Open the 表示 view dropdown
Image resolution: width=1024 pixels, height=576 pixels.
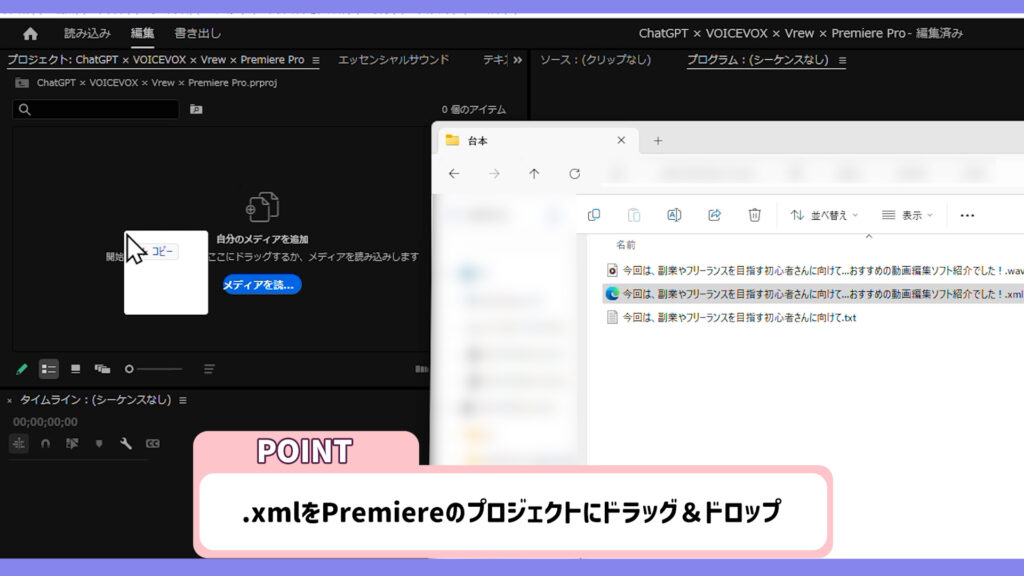click(x=907, y=215)
